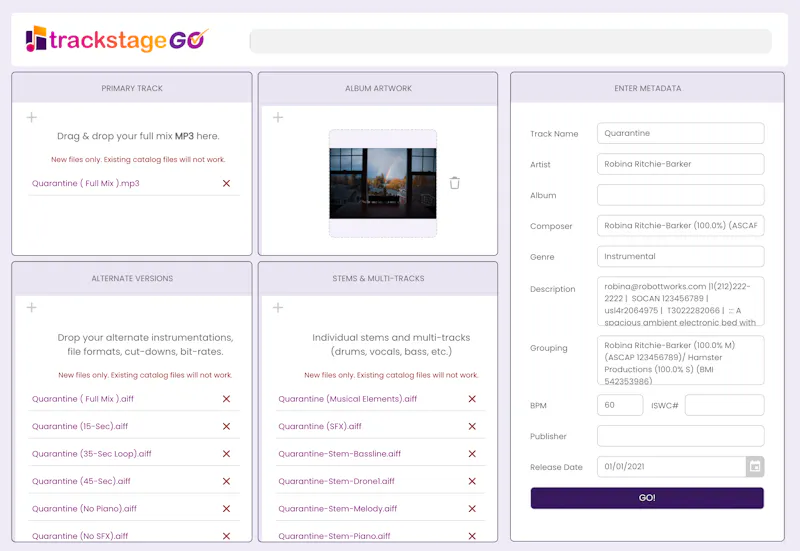Select Quarantine (No Piano).aiff file name
The width and height of the screenshot is (800, 551).
click(84, 509)
